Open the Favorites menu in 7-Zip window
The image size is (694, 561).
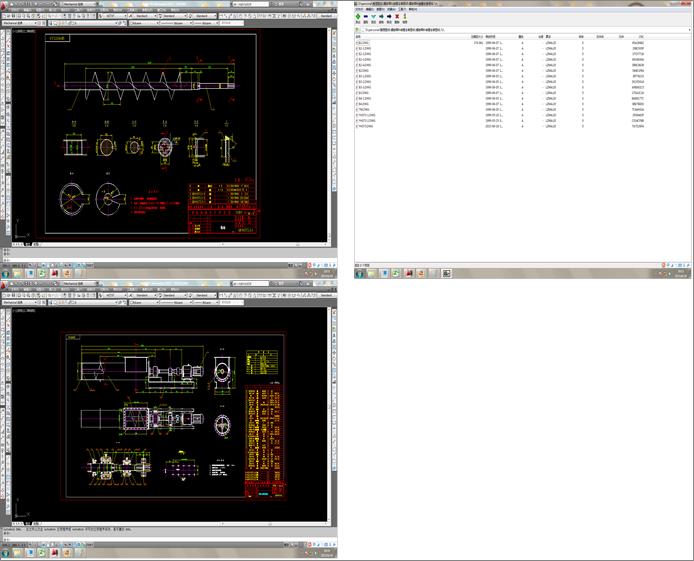391,9
